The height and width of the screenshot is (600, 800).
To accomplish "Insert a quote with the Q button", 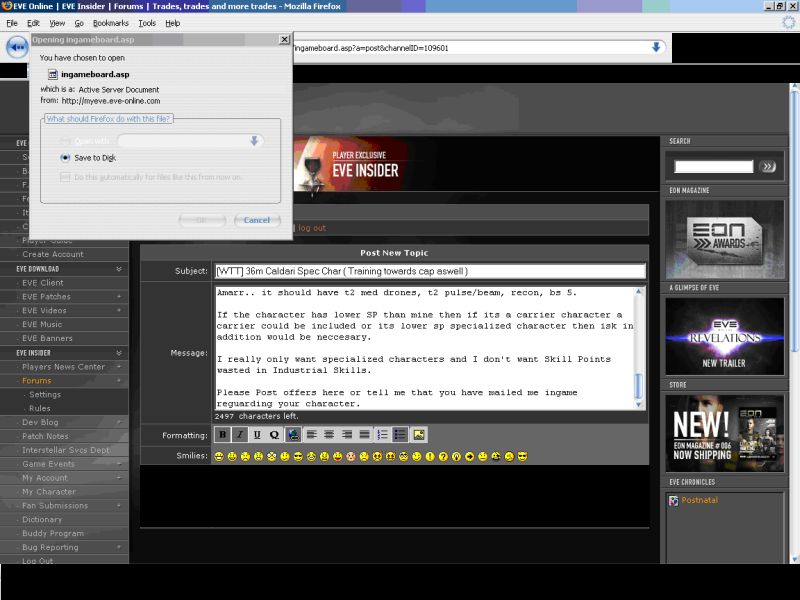I will point(274,435).
